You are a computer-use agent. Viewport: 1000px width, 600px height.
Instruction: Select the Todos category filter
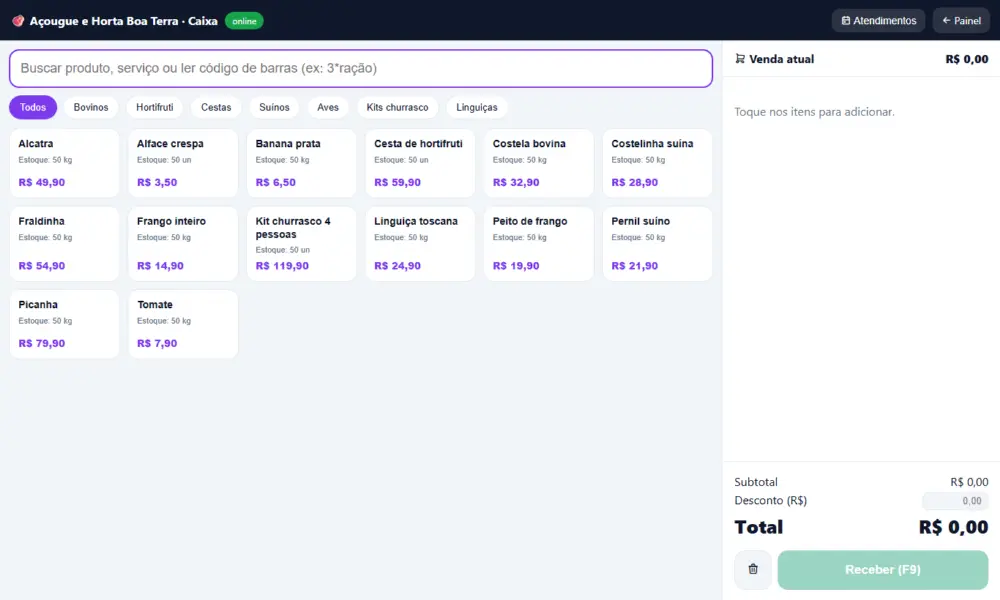[33, 107]
